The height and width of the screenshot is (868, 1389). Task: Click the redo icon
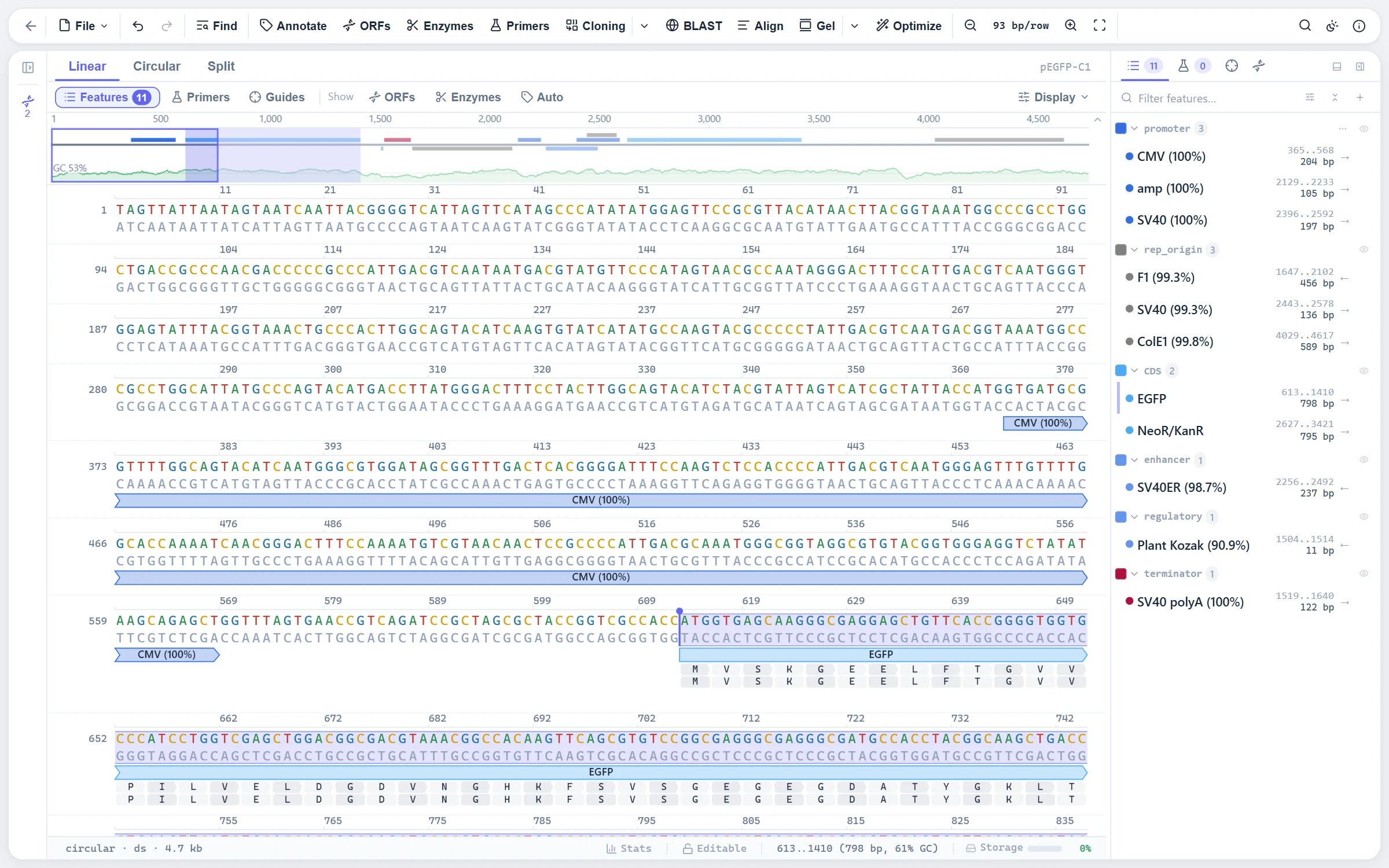[x=167, y=25]
